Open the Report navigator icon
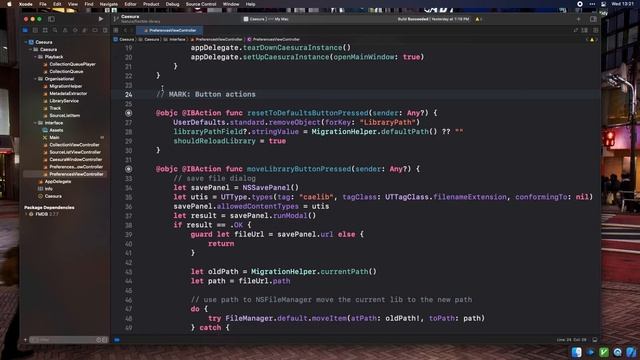The image size is (640, 360). tap(105, 30)
